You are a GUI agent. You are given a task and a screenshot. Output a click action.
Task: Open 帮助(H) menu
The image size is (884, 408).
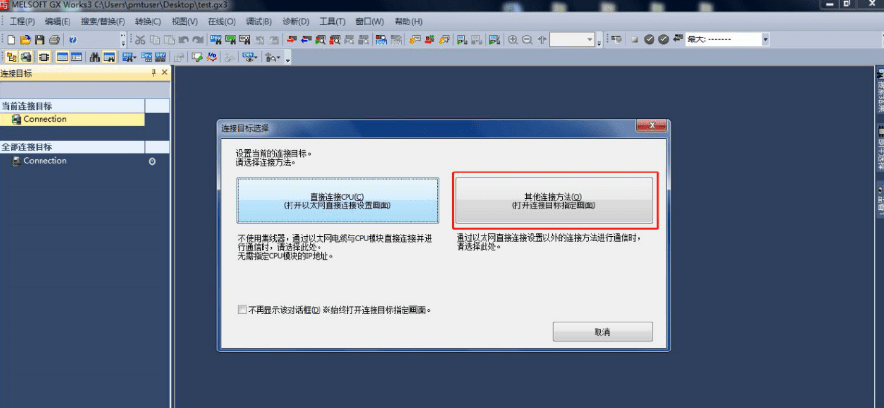point(408,21)
